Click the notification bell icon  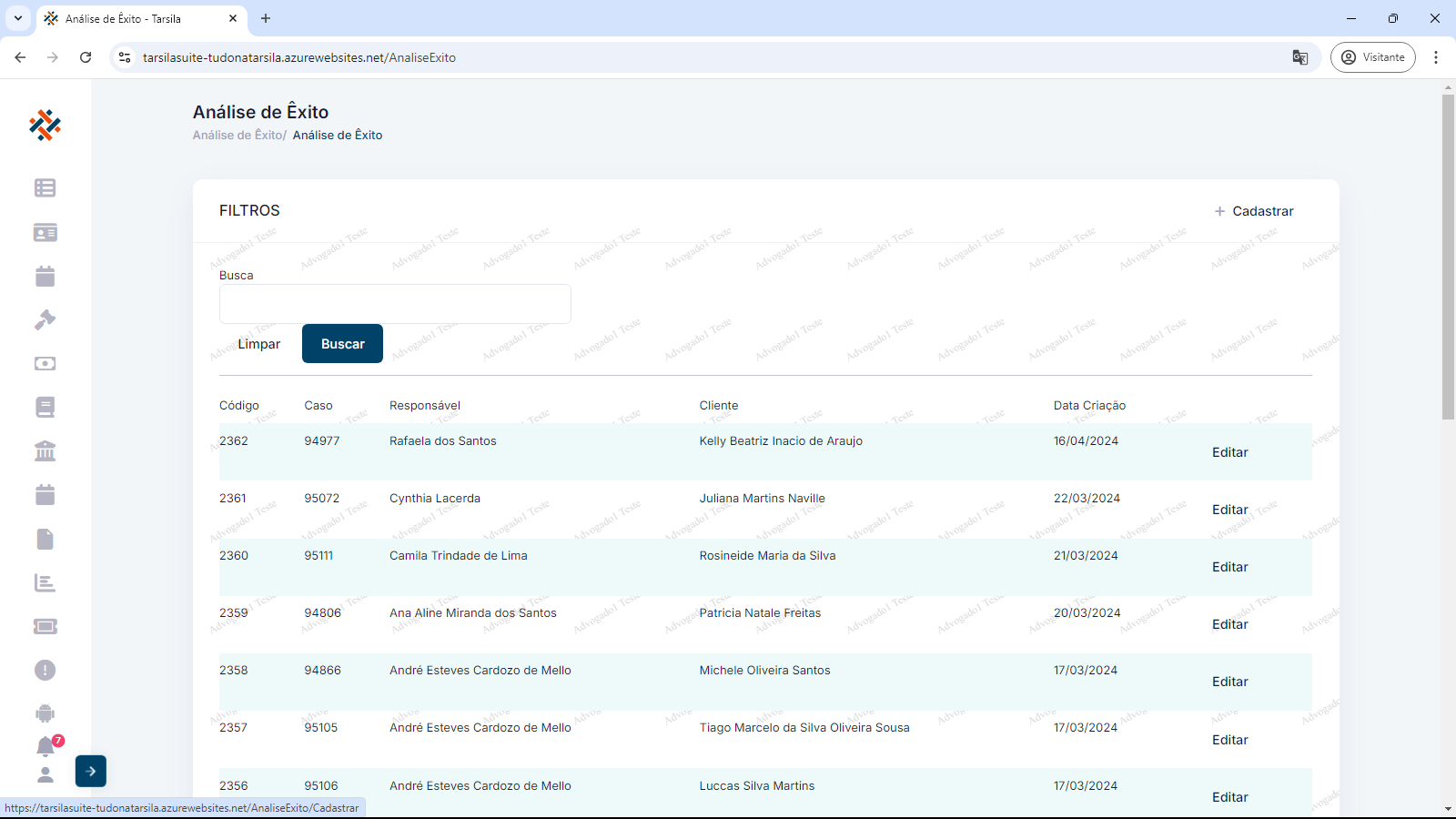coord(45,747)
